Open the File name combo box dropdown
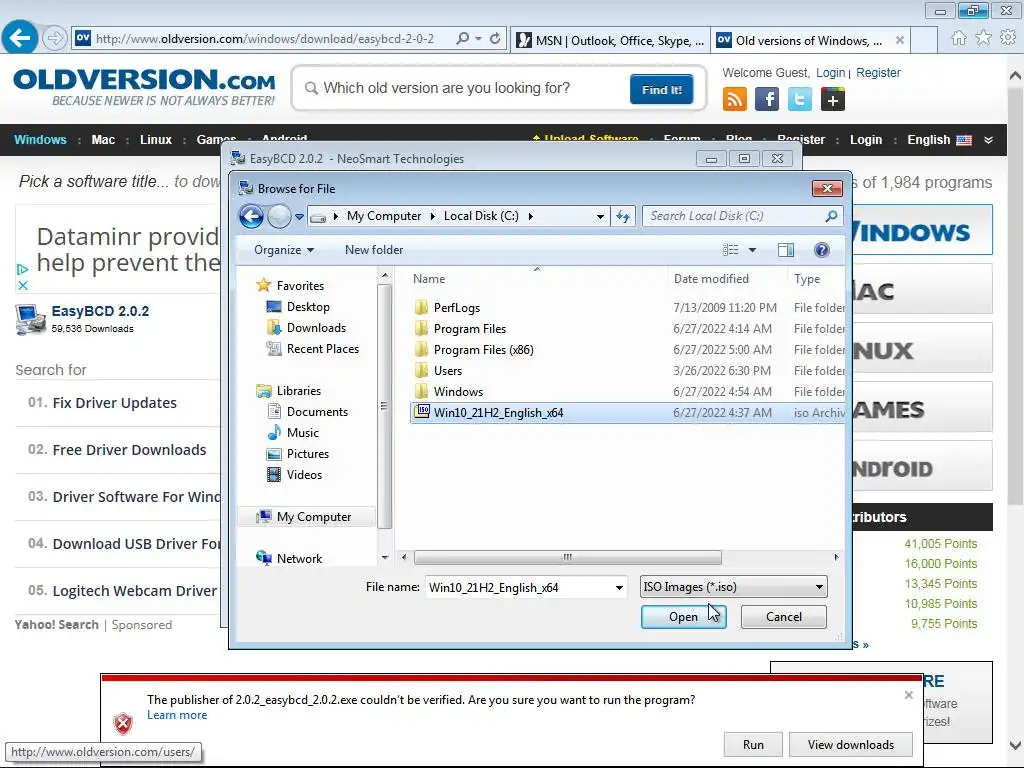Screen dimensions: 1024x768 click(619, 587)
